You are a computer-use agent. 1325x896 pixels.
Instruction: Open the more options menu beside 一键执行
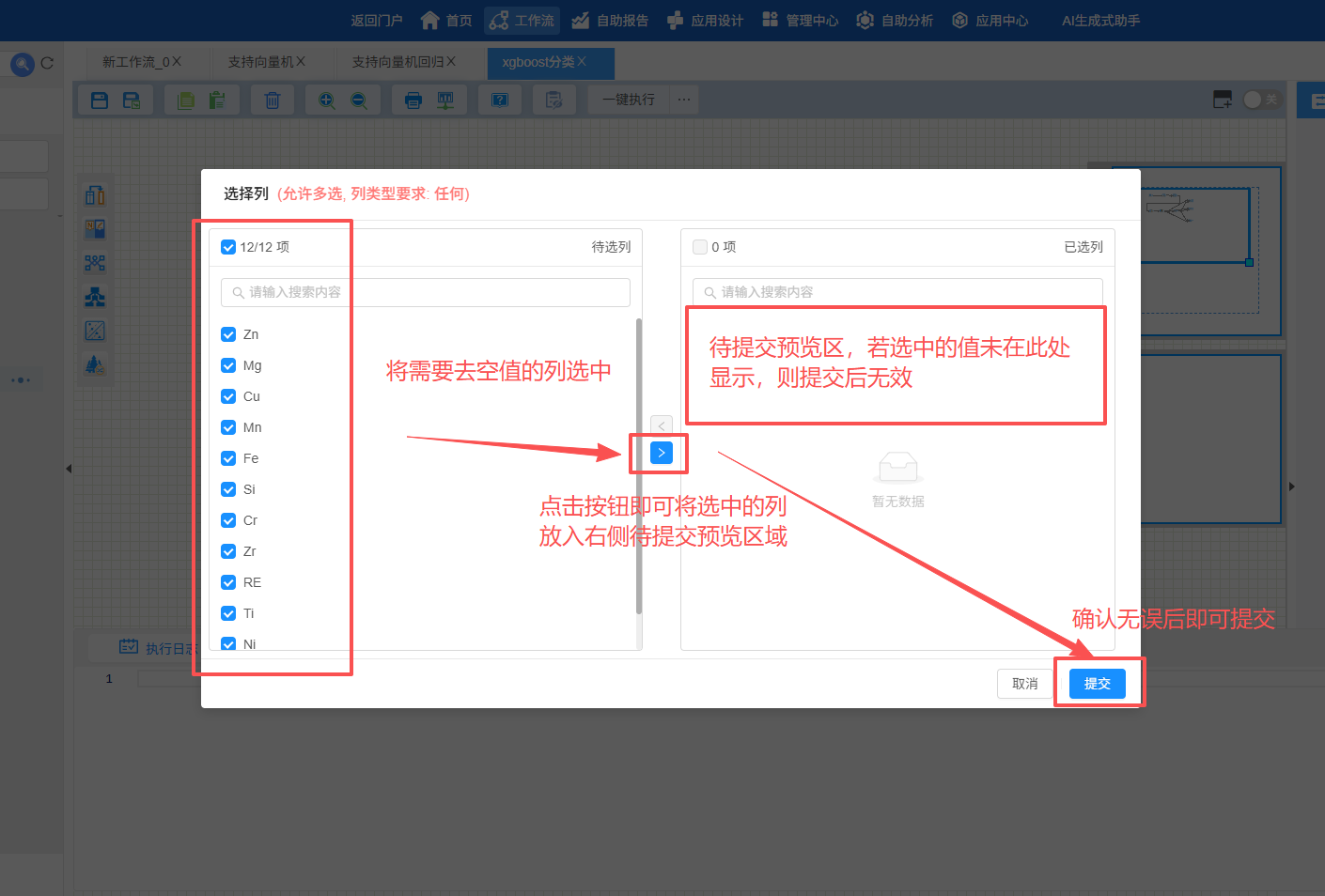point(684,99)
